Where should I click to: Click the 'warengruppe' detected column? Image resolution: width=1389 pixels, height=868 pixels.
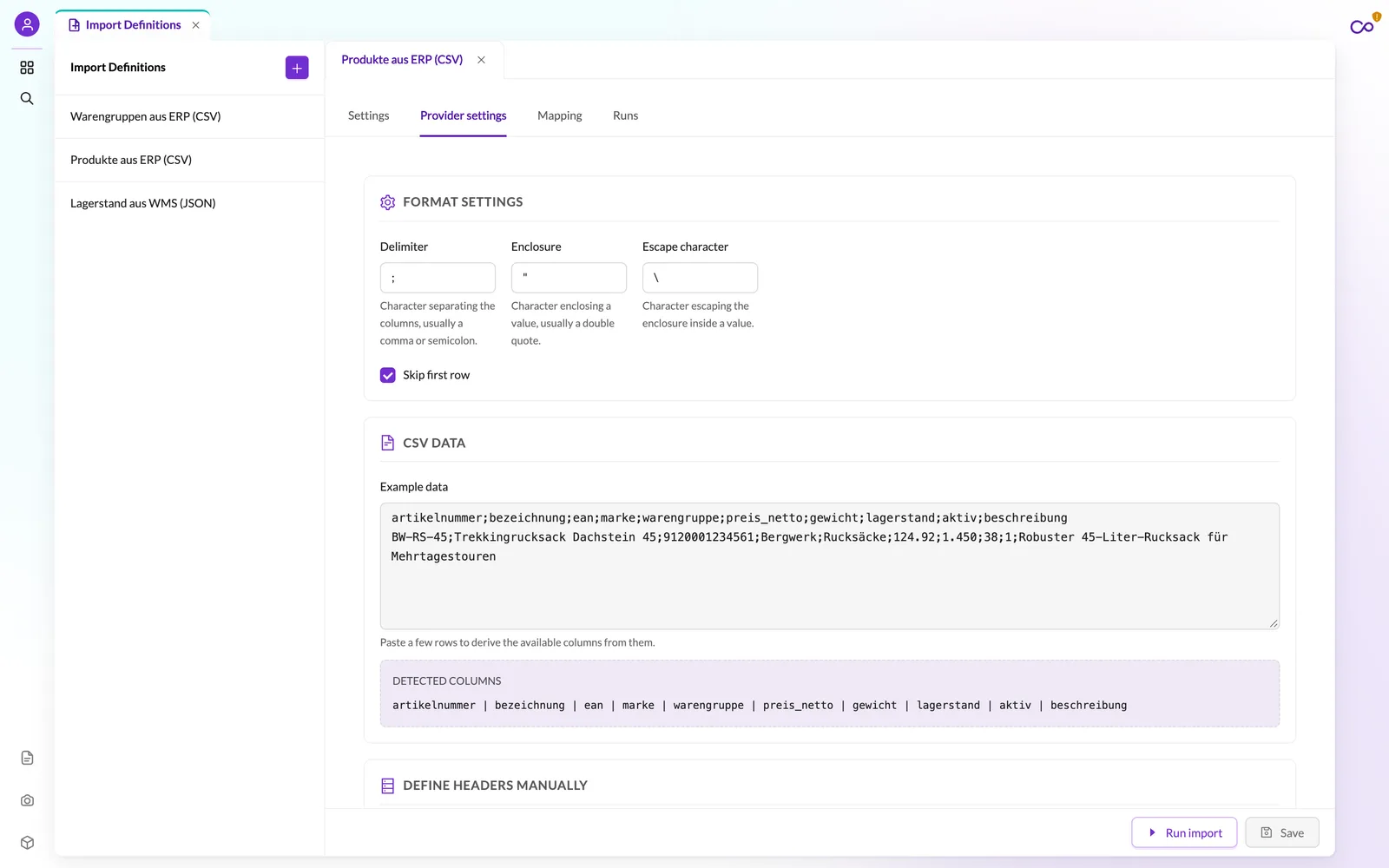coord(708,706)
